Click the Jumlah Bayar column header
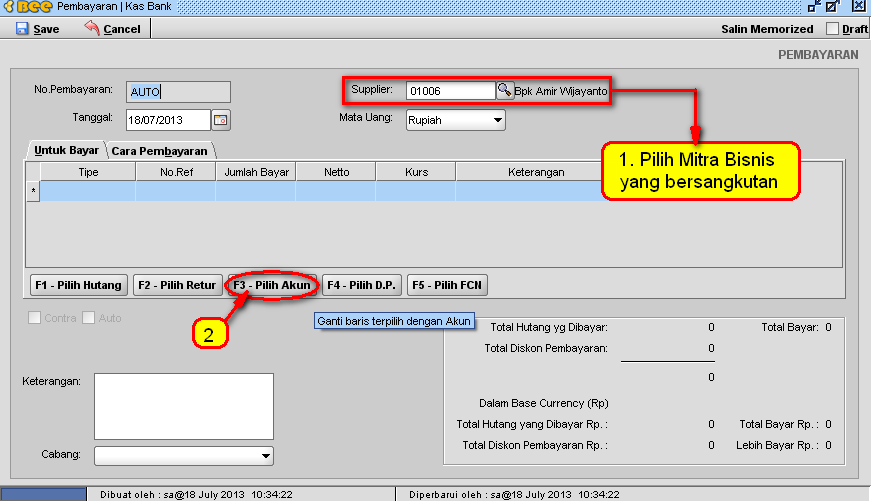Image resolution: width=871 pixels, height=503 pixels. [256, 172]
